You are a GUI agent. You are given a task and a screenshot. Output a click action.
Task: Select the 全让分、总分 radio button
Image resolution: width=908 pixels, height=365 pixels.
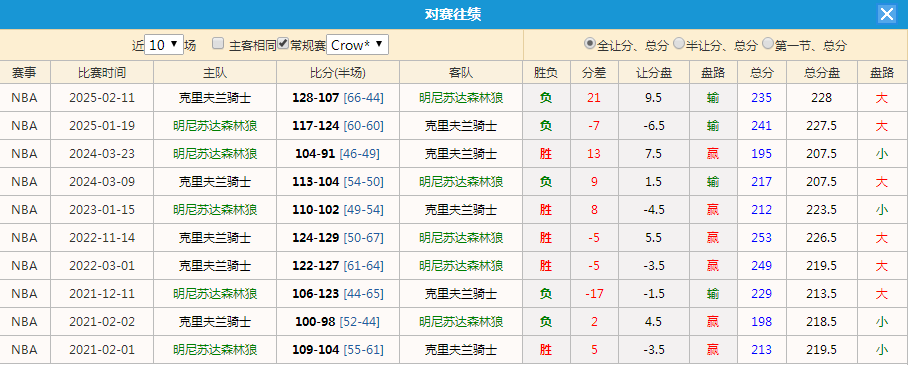pyautogui.click(x=590, y=43)
